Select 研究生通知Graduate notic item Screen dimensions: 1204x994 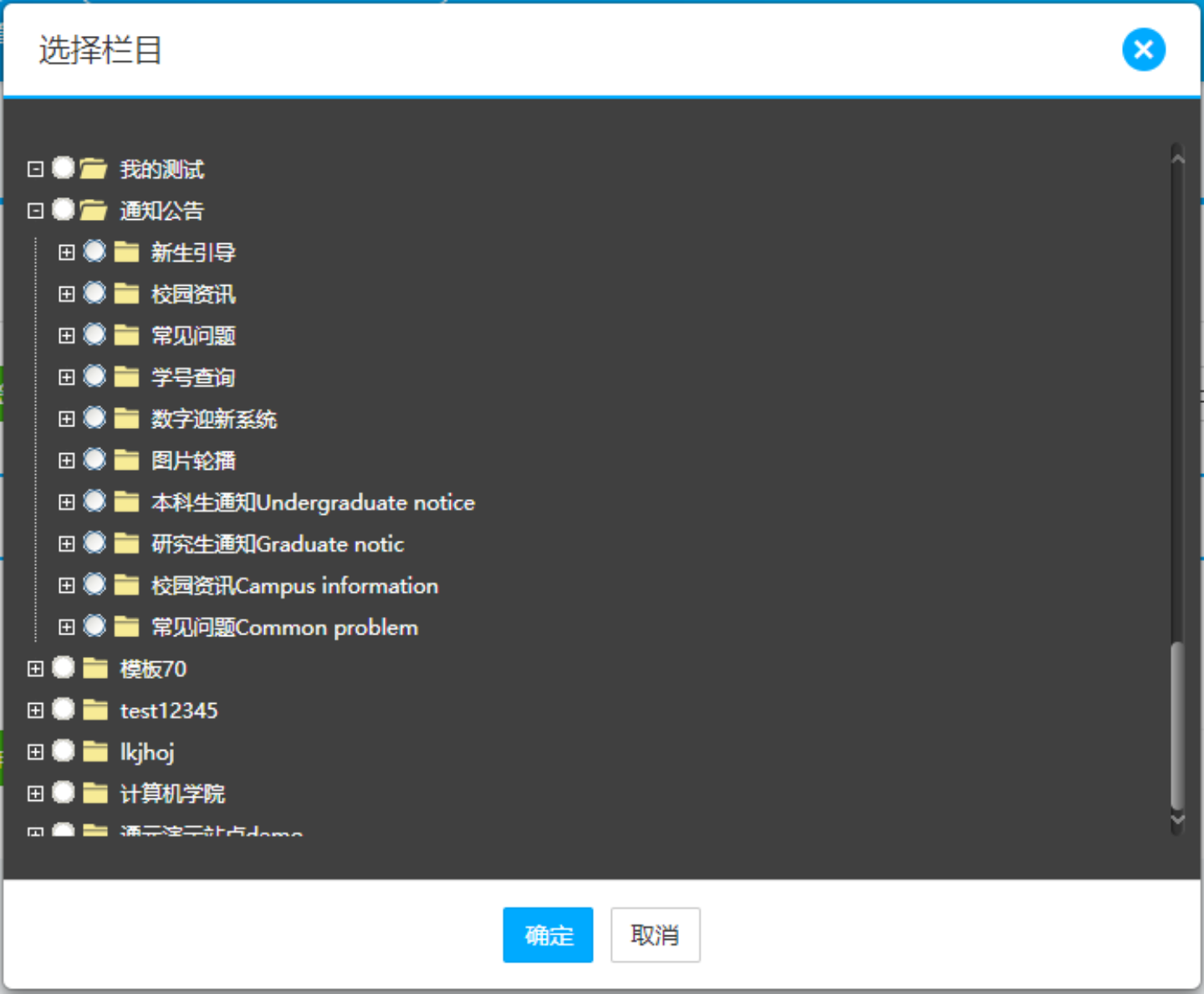(278, 544)
